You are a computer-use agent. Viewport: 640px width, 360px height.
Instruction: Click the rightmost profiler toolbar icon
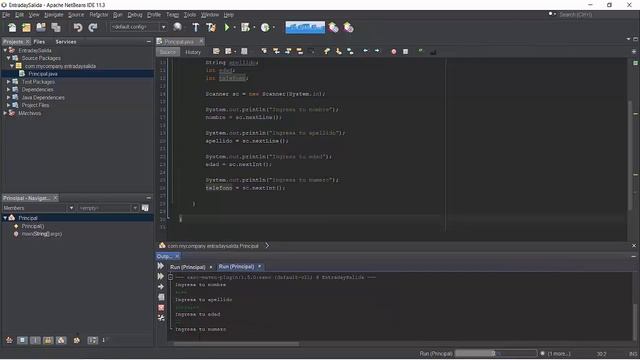click(x=348, y=27)
